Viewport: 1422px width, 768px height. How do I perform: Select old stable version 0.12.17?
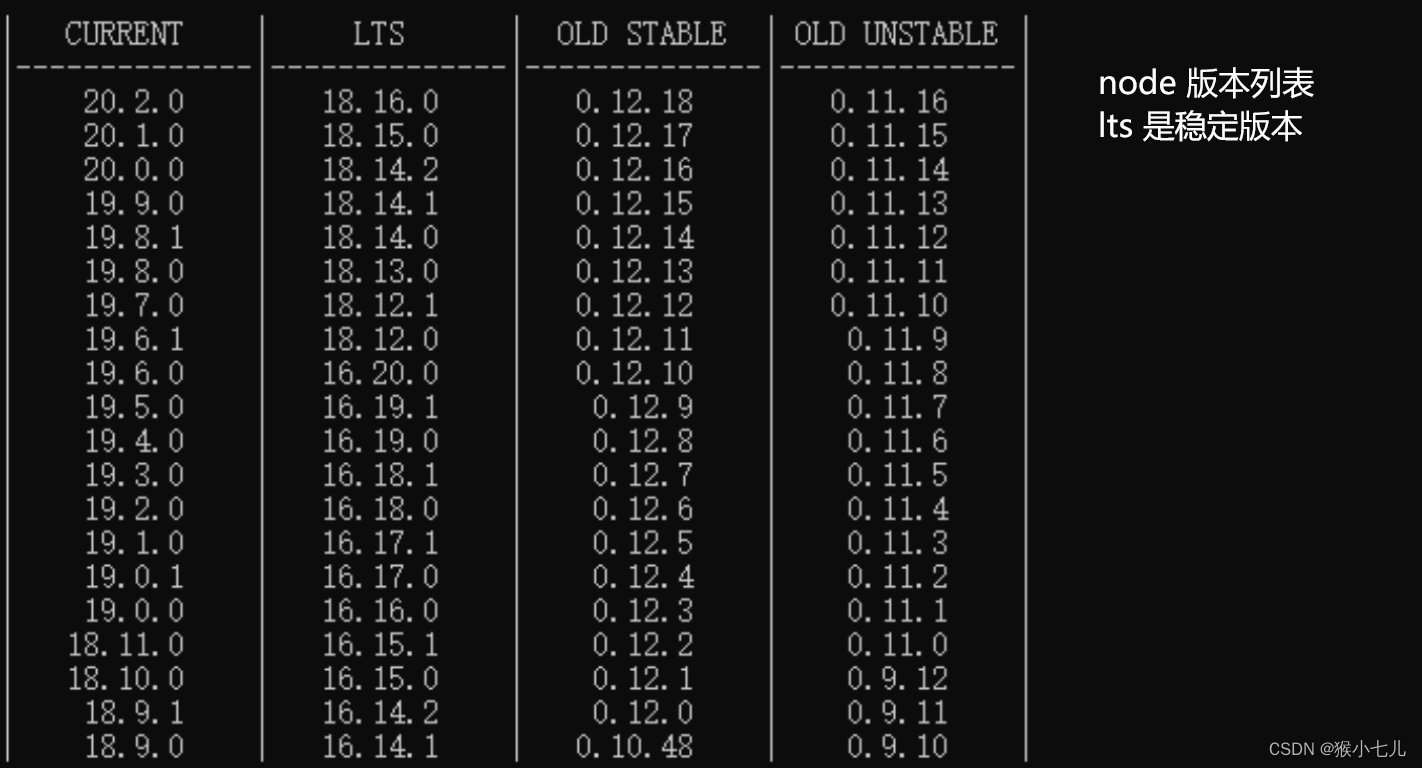pyautogui.click(x=634, y=135)
